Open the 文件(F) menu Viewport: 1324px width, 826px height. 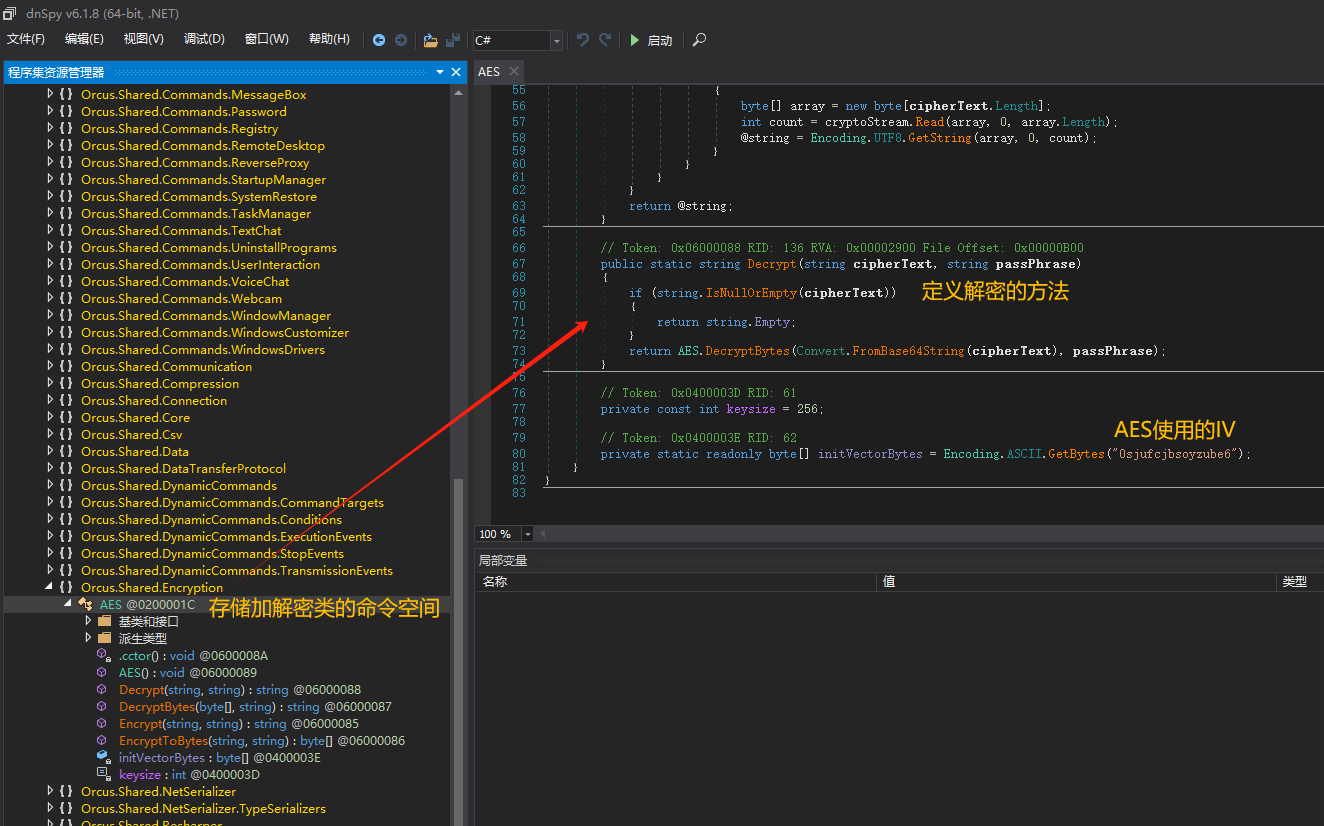[26, 39]
